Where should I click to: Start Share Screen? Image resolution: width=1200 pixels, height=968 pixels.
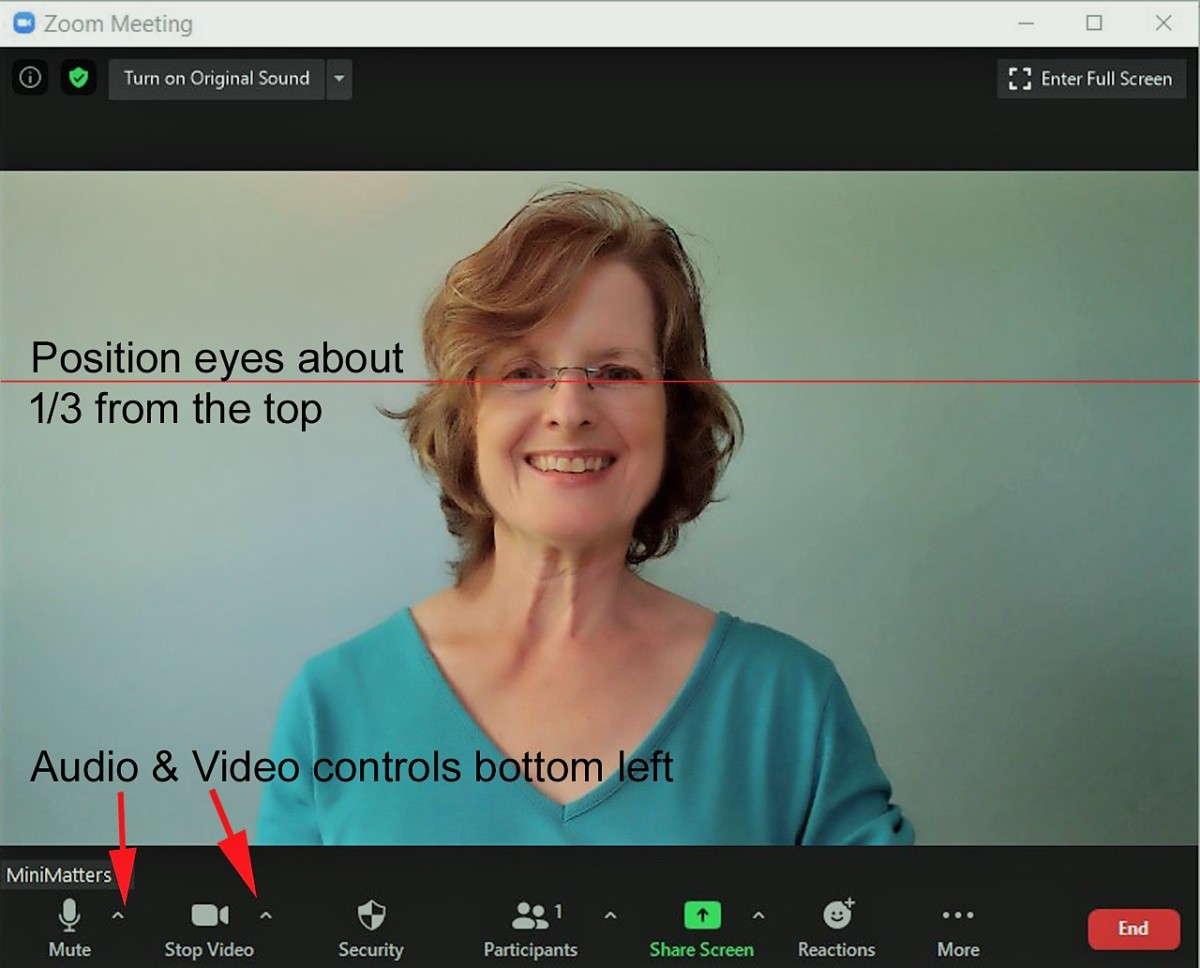[x=701, y=925]
